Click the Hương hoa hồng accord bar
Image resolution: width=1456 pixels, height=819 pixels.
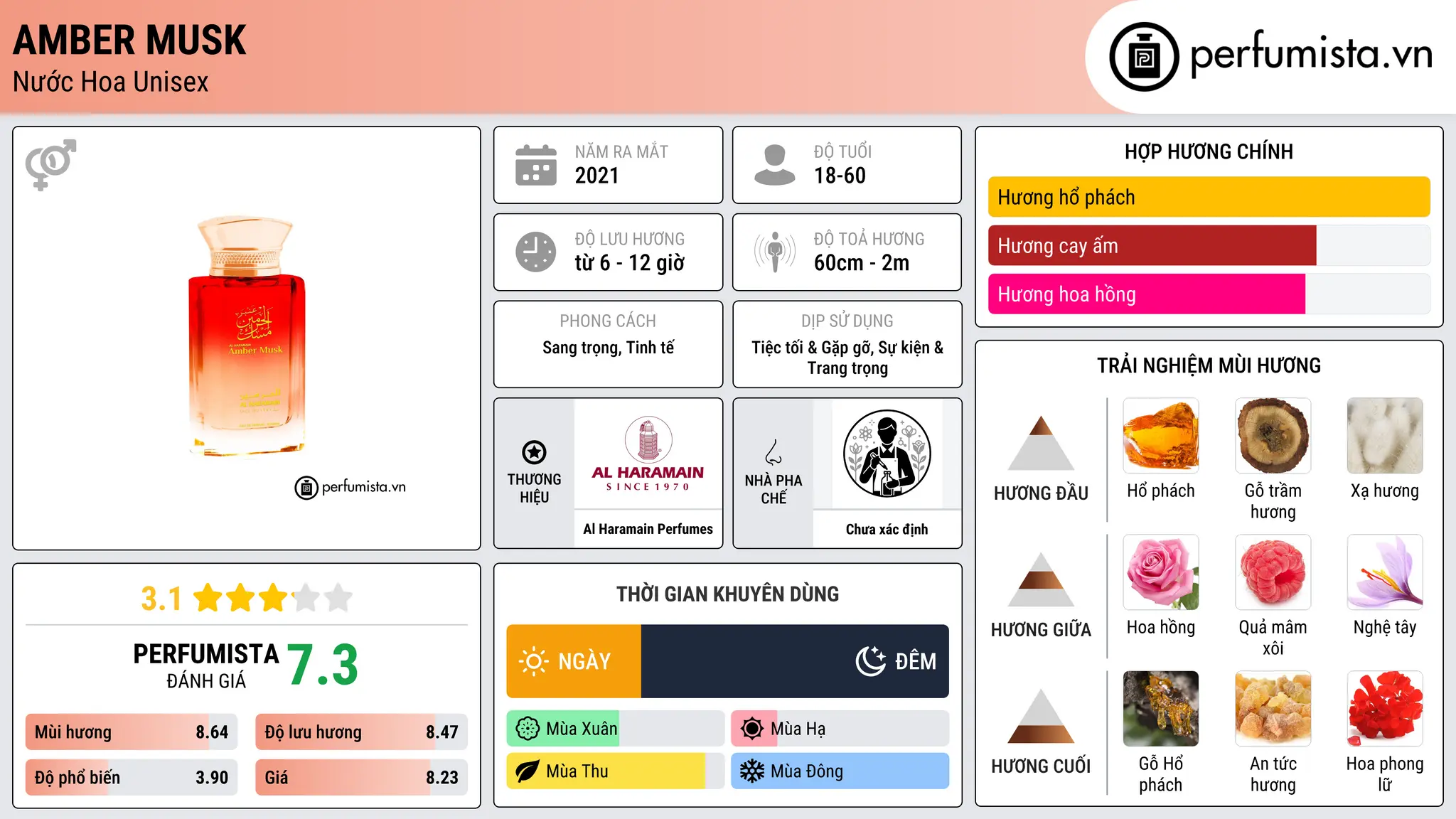point(1209,294)
